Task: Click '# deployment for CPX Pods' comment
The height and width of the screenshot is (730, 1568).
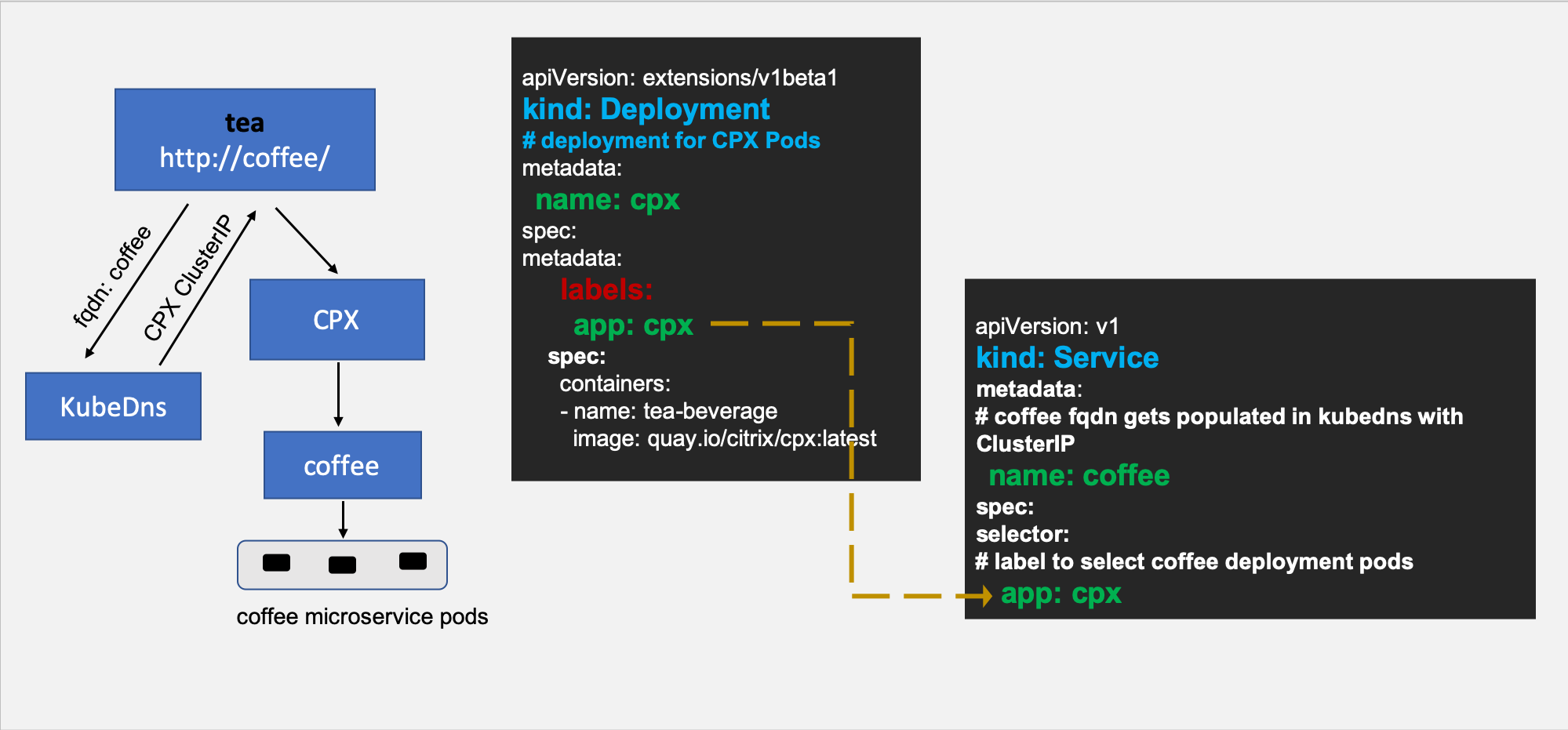Action: pyautogui.click(x=671, y=140)
